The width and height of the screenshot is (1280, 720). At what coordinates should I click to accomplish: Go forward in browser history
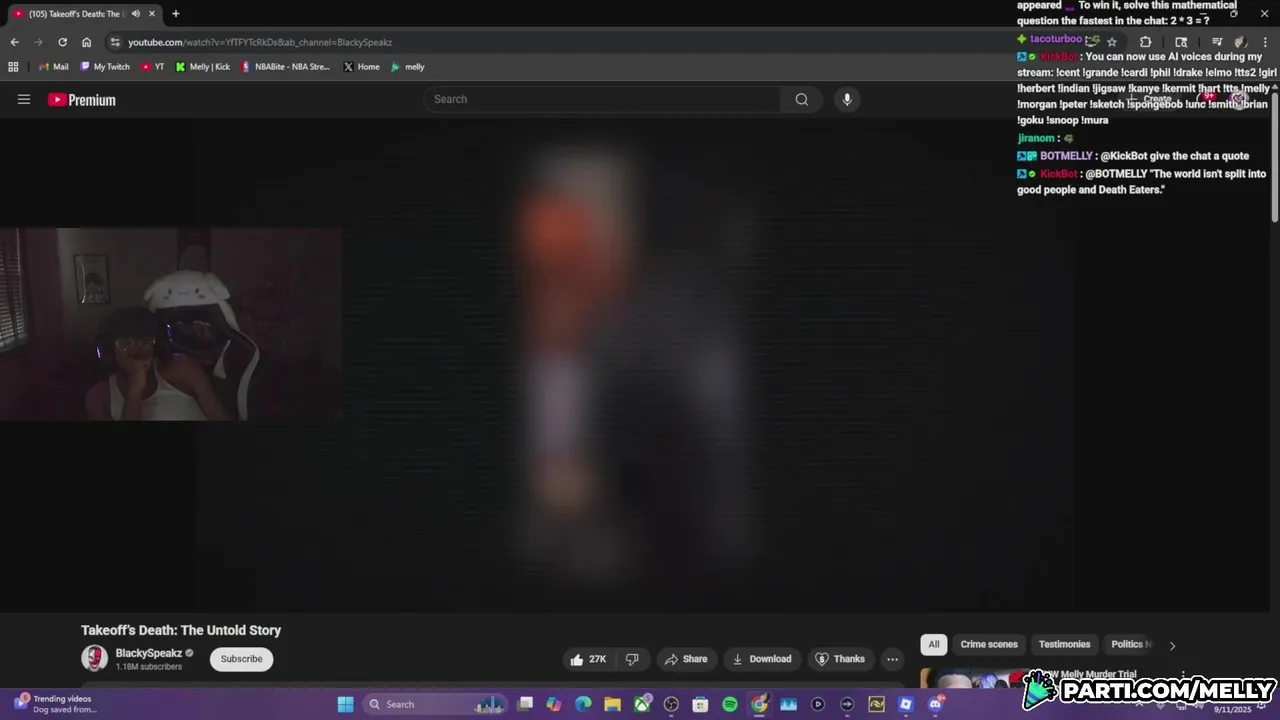tap(38, 42)
